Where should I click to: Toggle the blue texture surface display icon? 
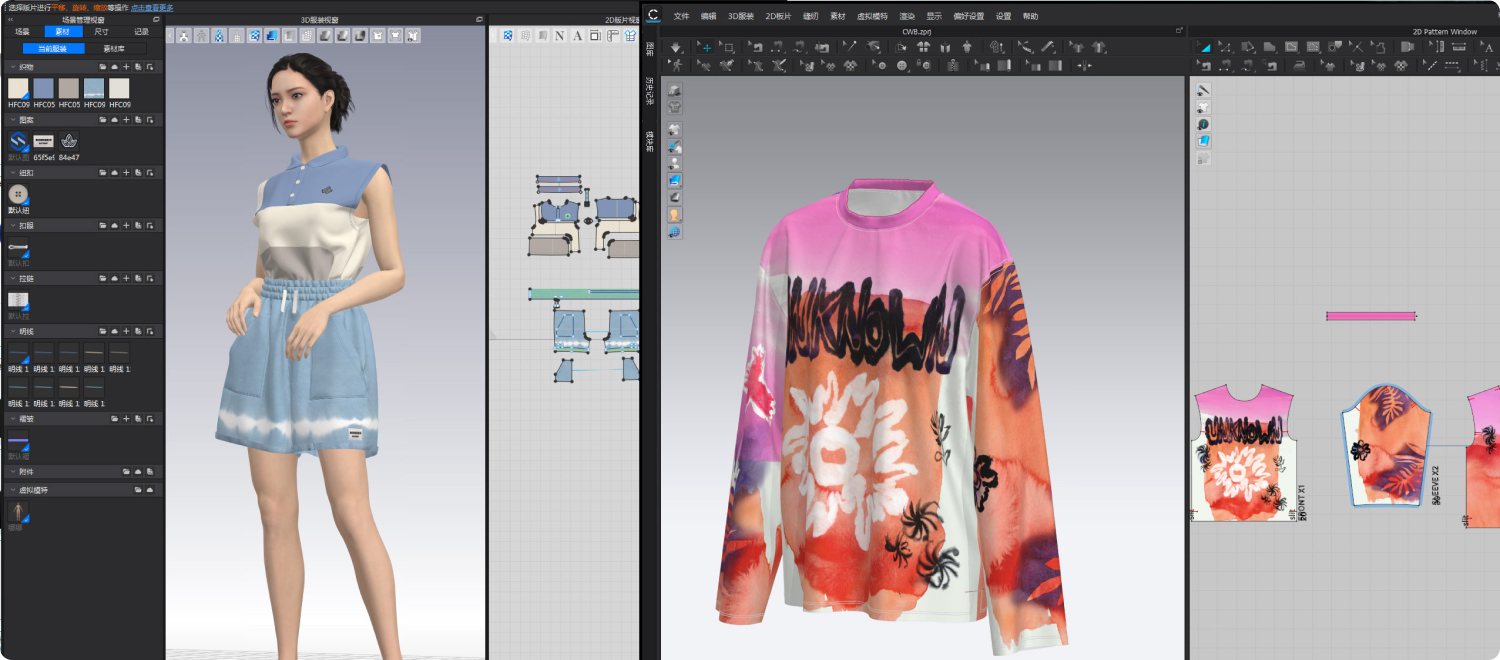[675, 180]
